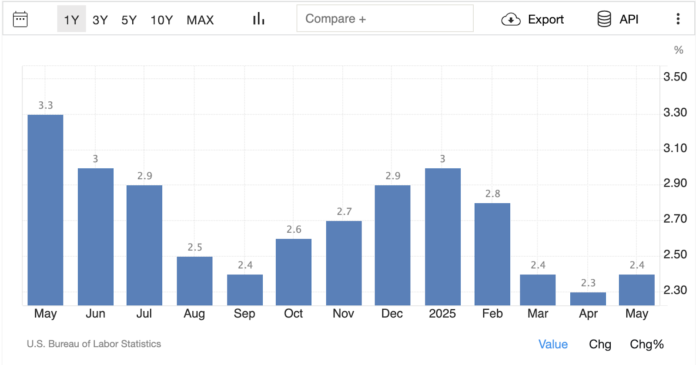Switch to the 5Y time range
This screenshot has width=696, height=365.
[129, 20]
